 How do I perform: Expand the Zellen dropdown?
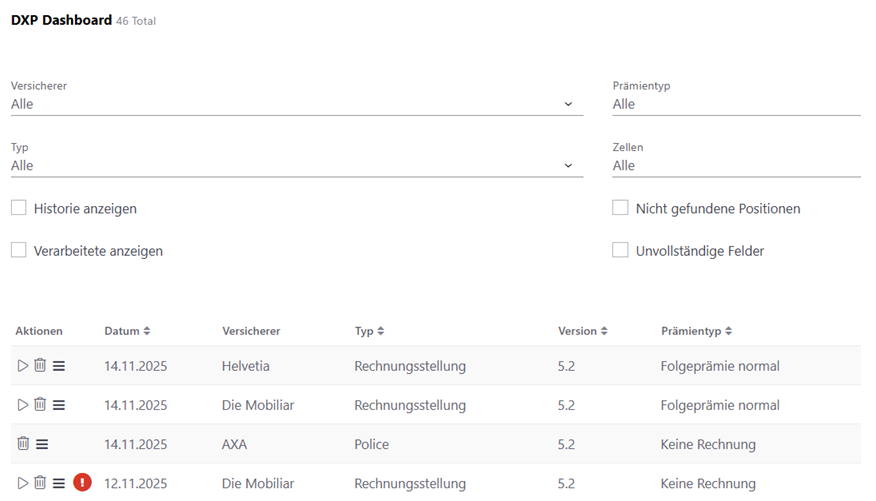click(x=735, y=166)
